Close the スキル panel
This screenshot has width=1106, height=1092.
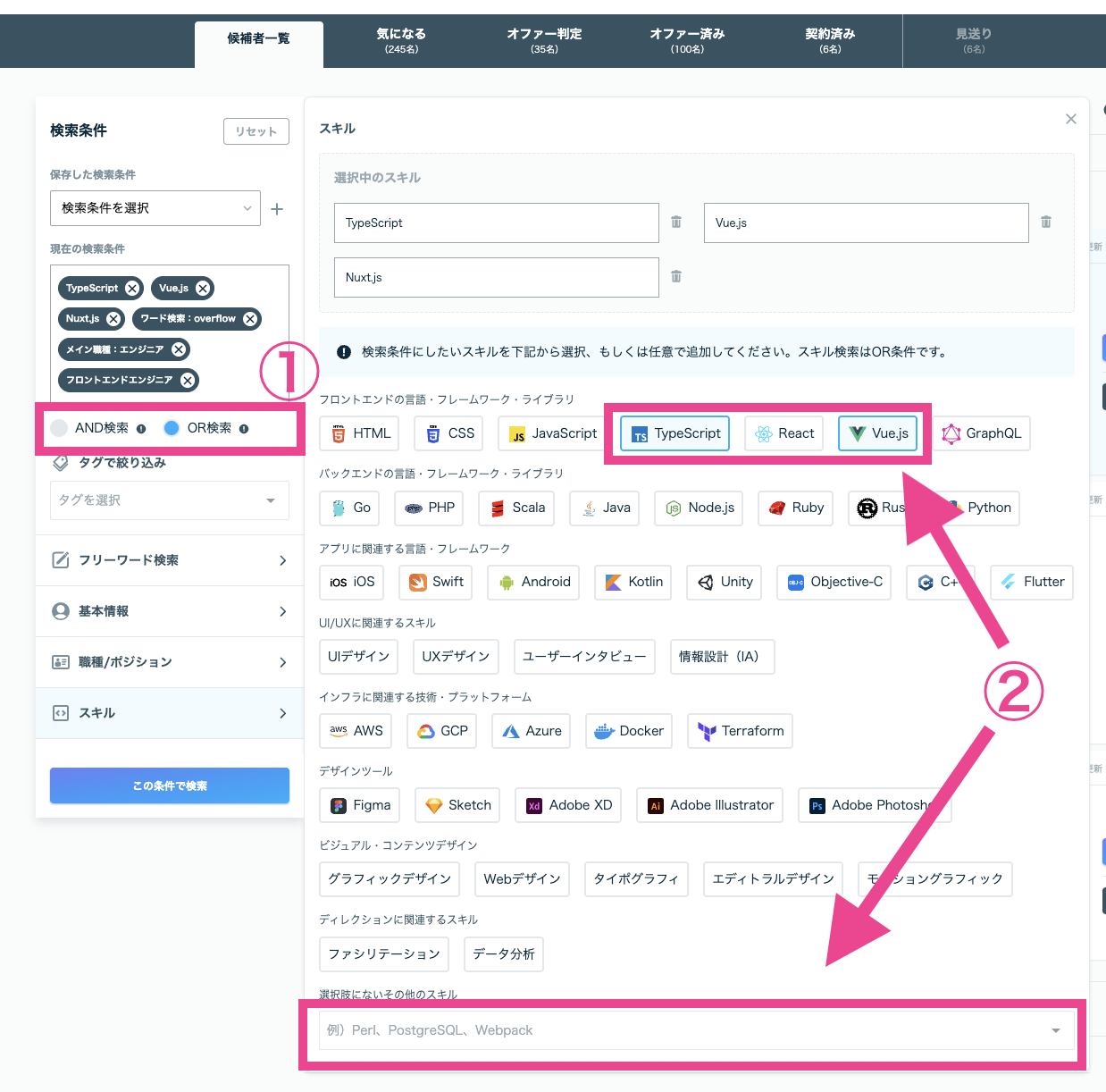click(x=1071, y=119)
